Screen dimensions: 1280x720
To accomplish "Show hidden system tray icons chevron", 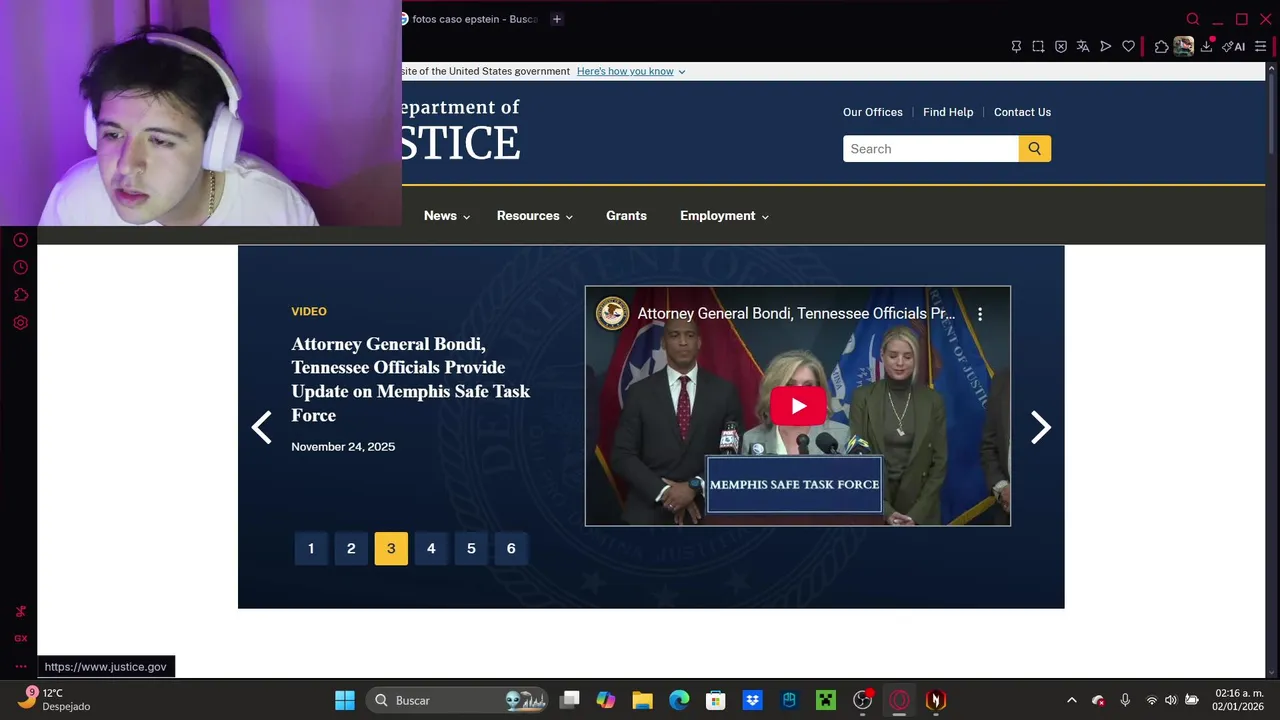I will tap(1072, 700).
